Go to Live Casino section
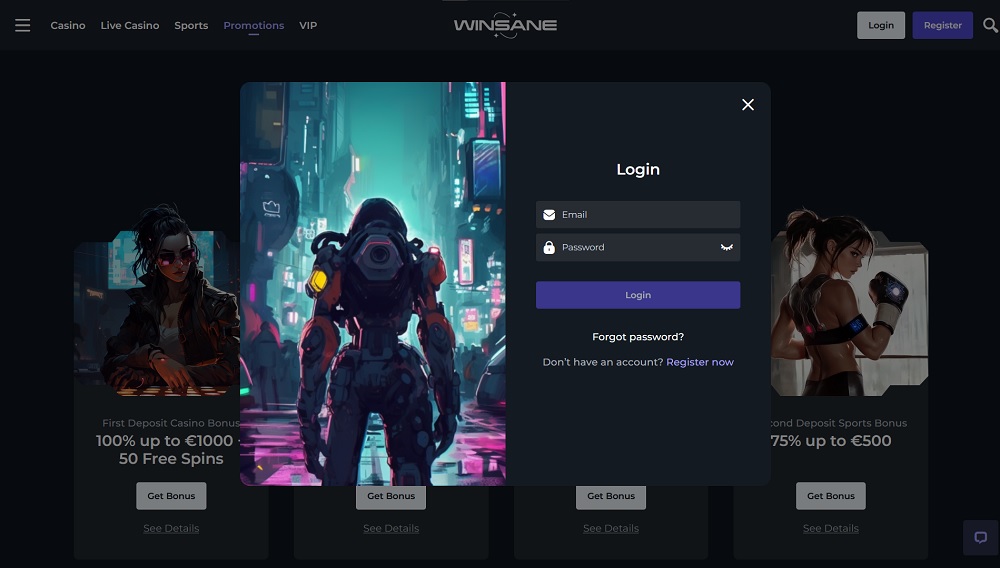 tap(129, 25)
